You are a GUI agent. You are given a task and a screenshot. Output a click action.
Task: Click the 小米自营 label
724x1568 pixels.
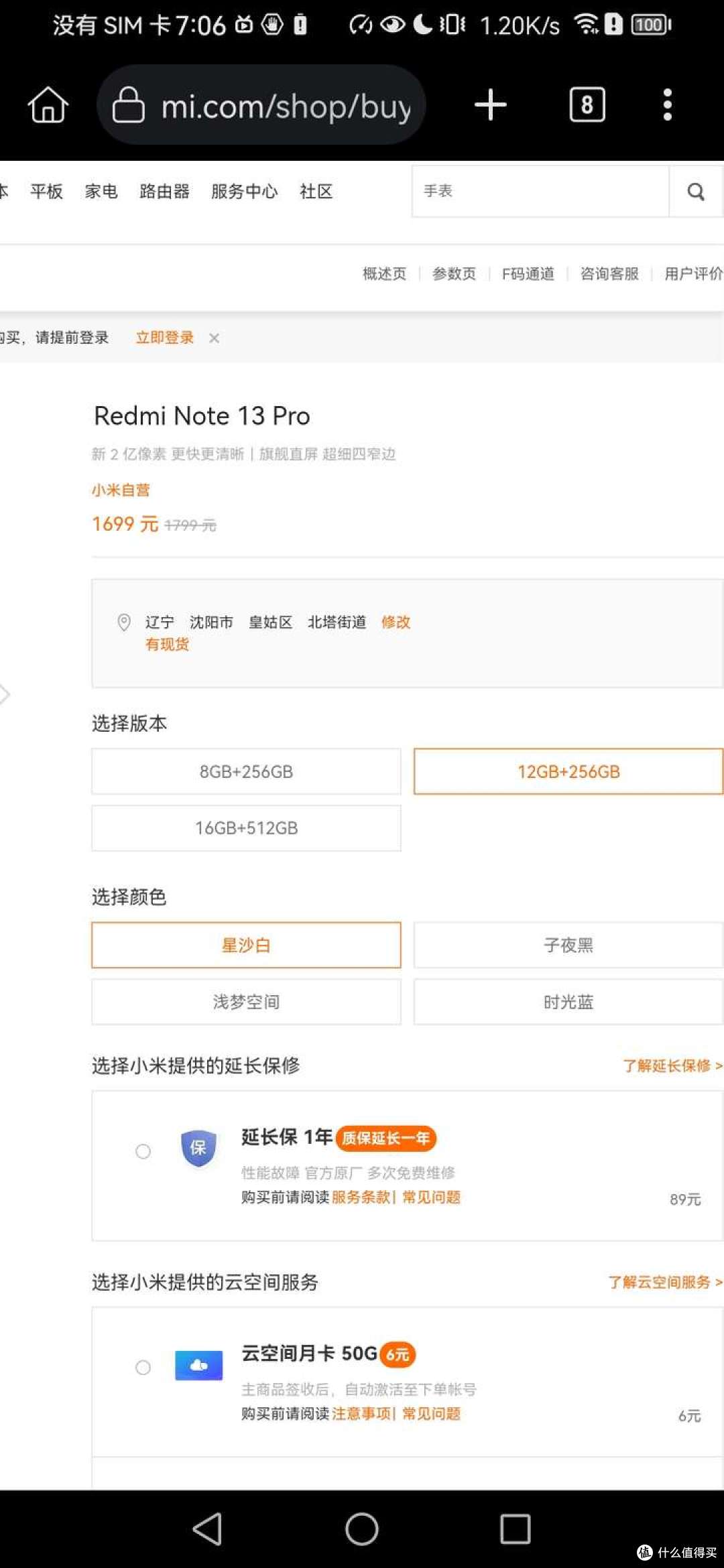point(121,490)
